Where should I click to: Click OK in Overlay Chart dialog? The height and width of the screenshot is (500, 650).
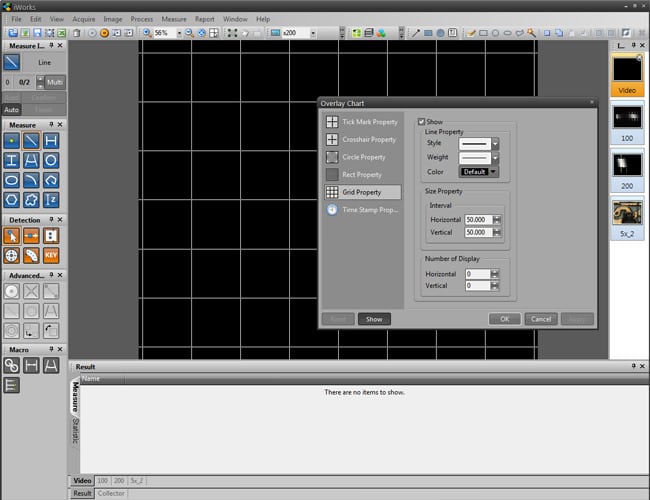point(504,319)
